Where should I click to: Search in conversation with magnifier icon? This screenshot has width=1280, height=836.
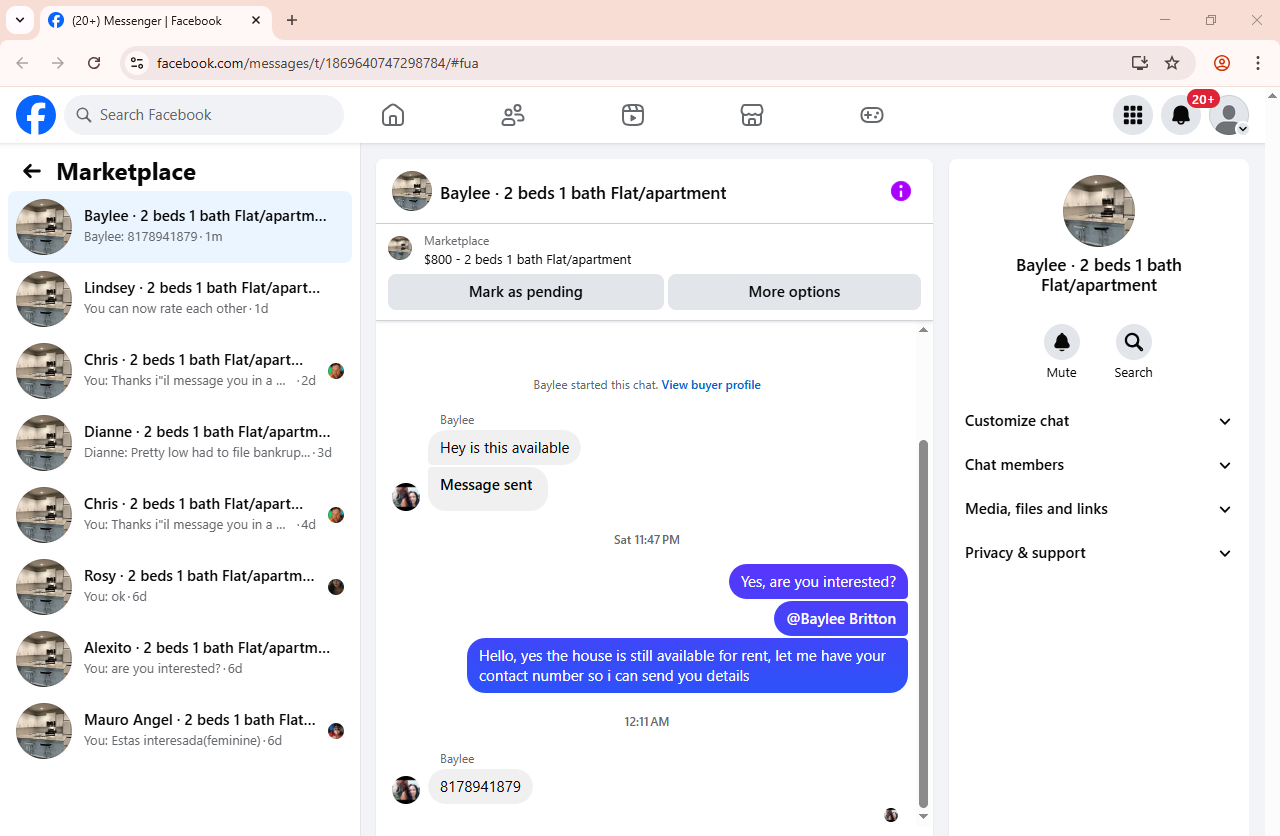pyautogui.click(x=1134, y=342)
